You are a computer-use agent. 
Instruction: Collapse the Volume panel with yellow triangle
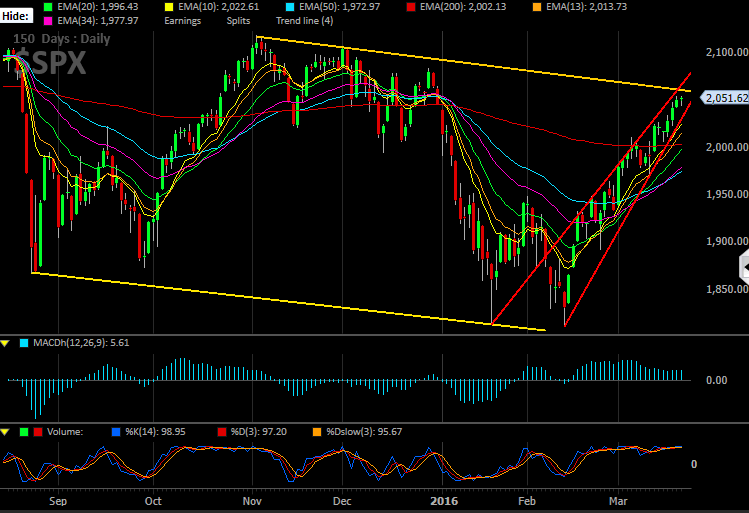[x=5, y=432]
